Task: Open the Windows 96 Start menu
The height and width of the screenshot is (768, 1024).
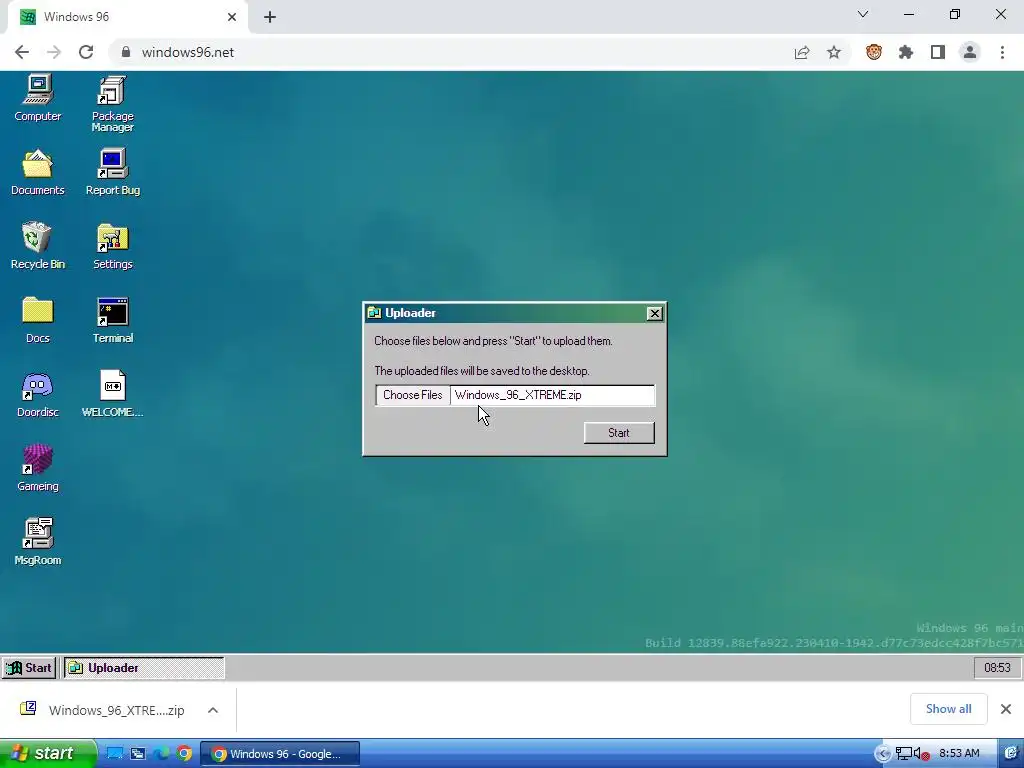Action: (29, 667)
